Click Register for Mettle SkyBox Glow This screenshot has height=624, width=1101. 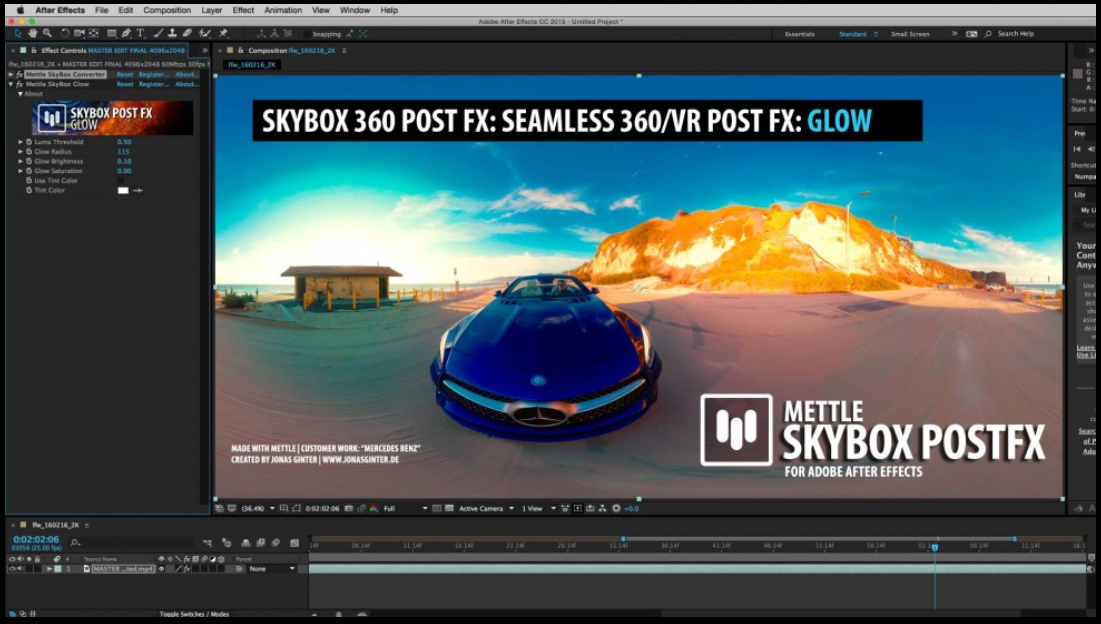pyautogui.click(x=154, y=84)
